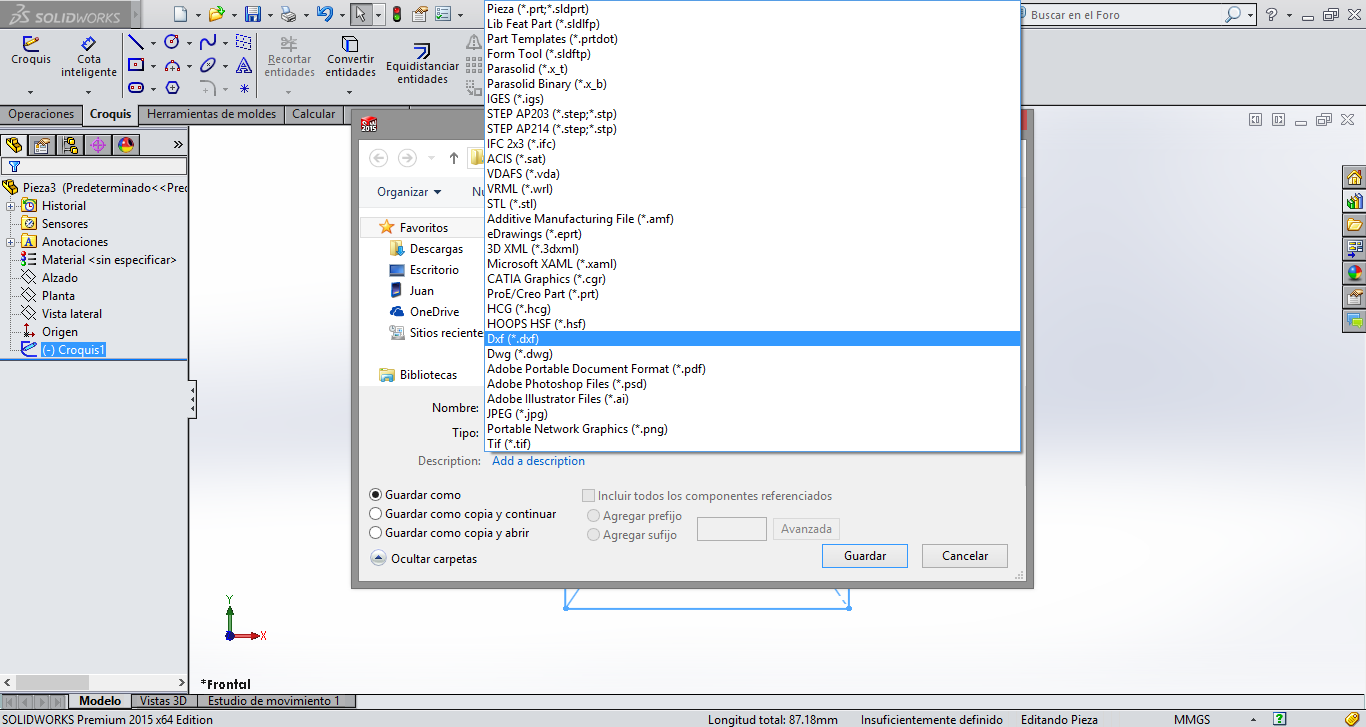Open the Estudio de movimiento 1 tab
Image resolution: width=1366 pixels, height=727 pixels.
coord(274,701)
